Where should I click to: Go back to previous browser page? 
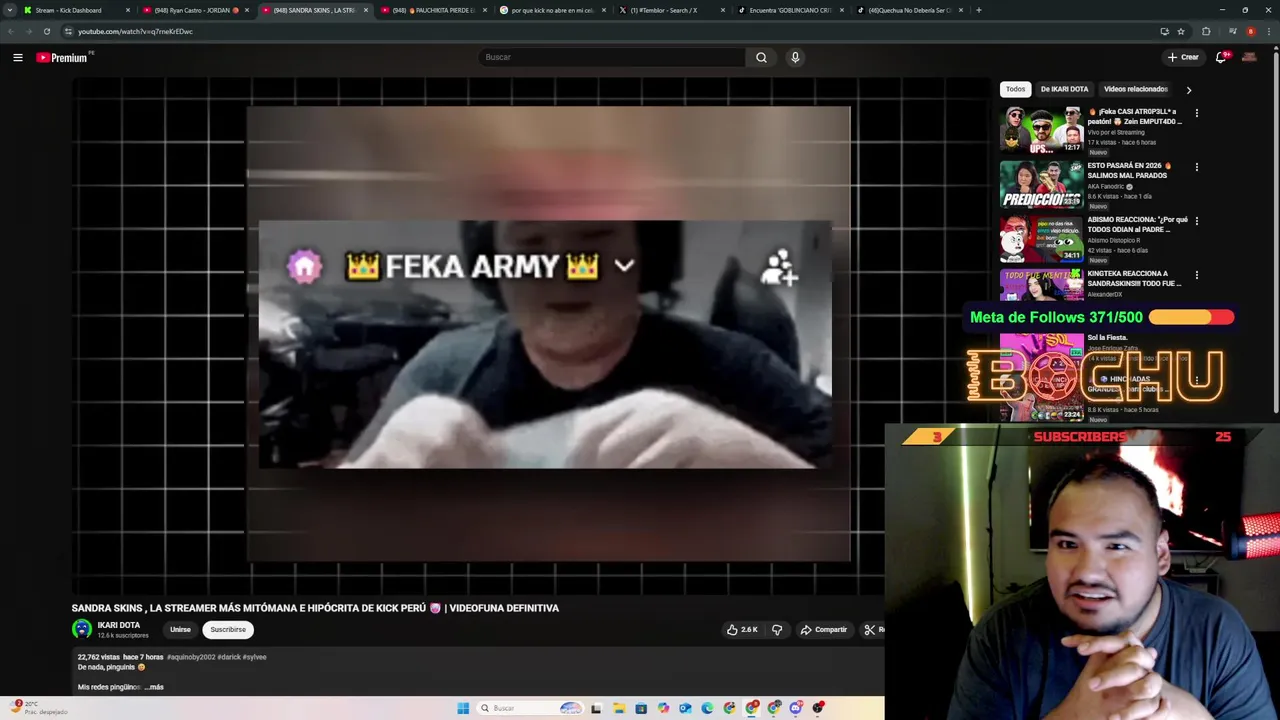coord(11,31)
